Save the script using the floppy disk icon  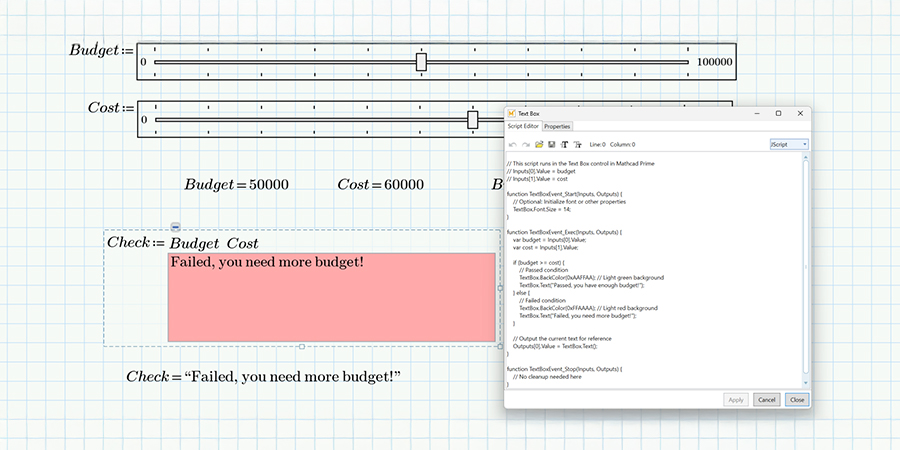[551, 145]
